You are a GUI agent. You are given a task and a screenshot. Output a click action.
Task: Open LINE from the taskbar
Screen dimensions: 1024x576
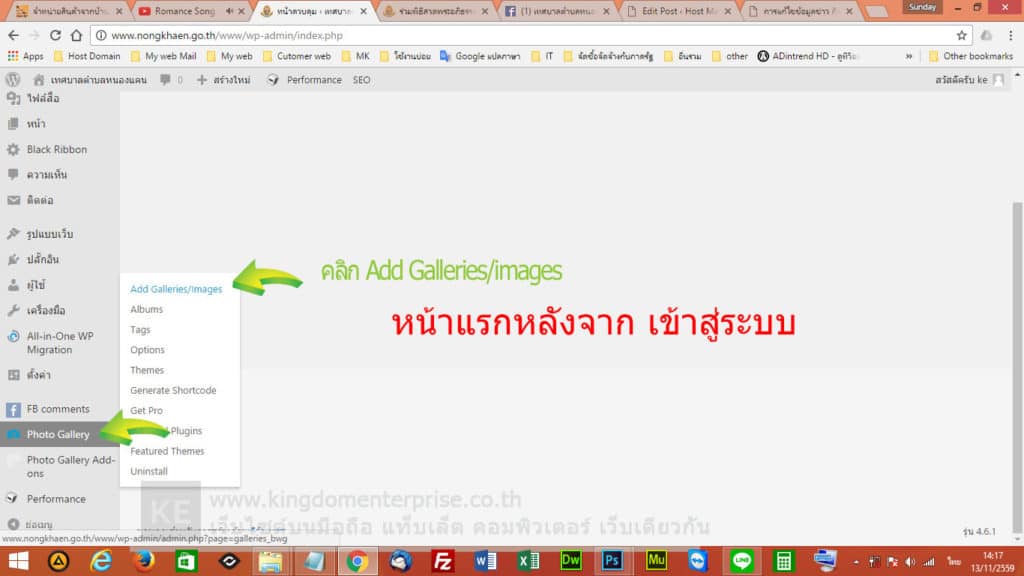click(x=740, y=560)
